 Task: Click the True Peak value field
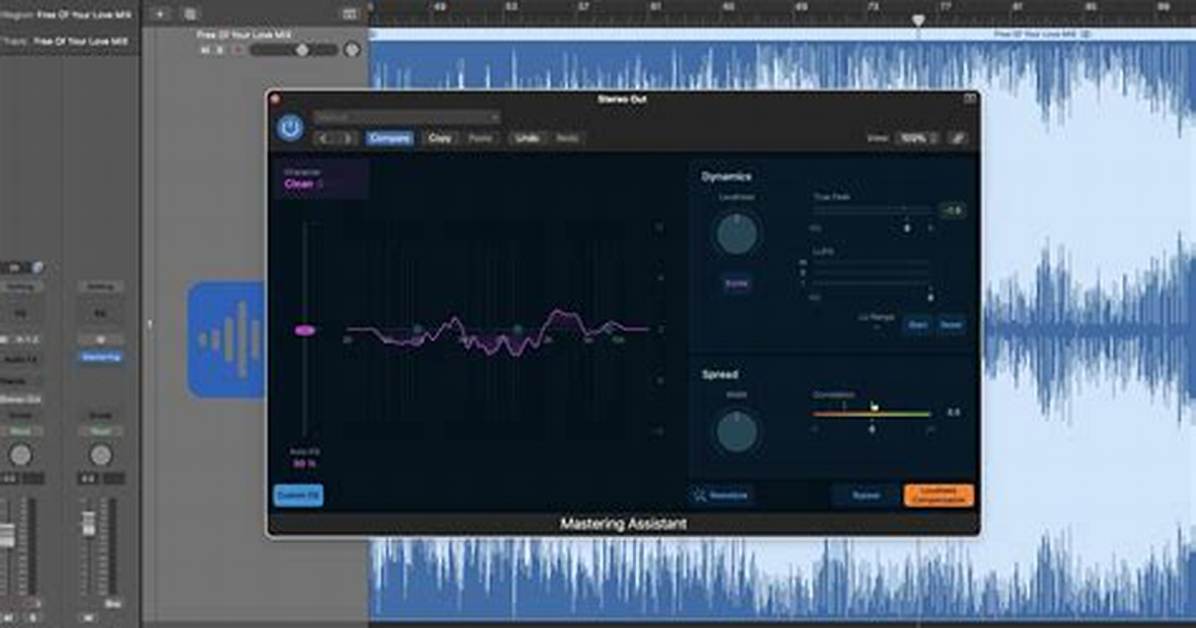coord(953,211)
